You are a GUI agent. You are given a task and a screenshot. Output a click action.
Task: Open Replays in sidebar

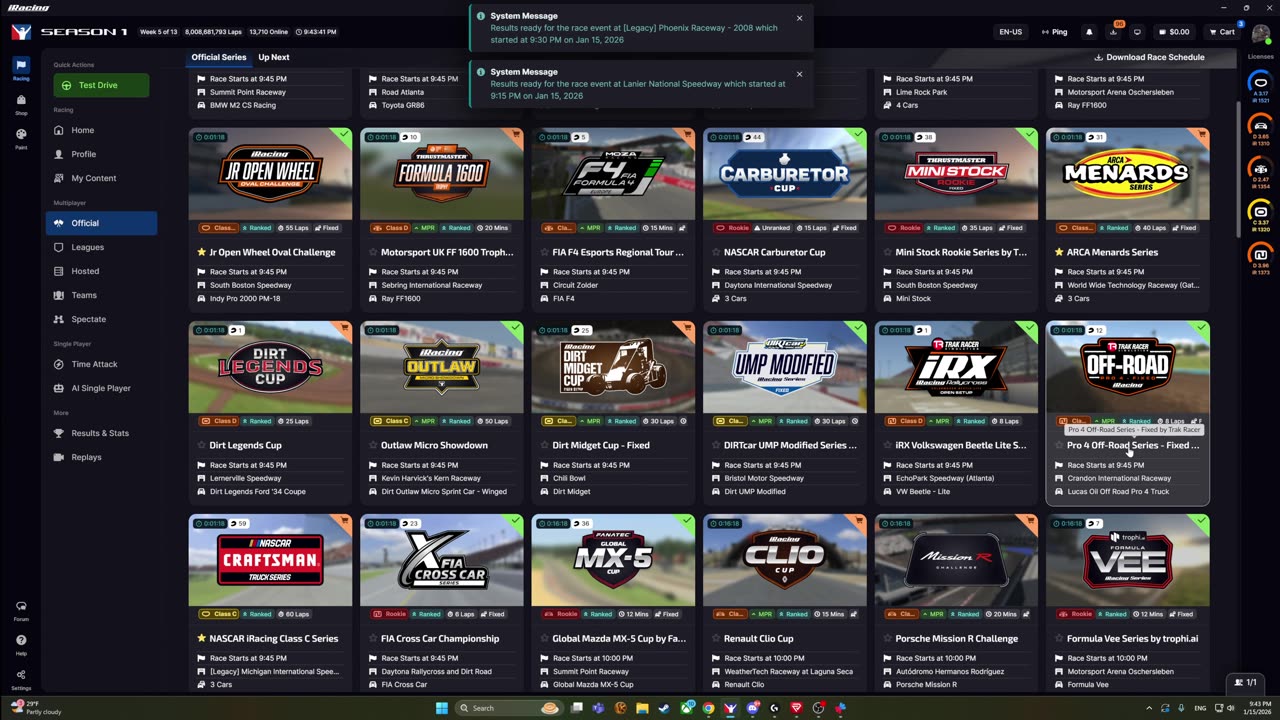pyautogui.click(x=101, y=457)
